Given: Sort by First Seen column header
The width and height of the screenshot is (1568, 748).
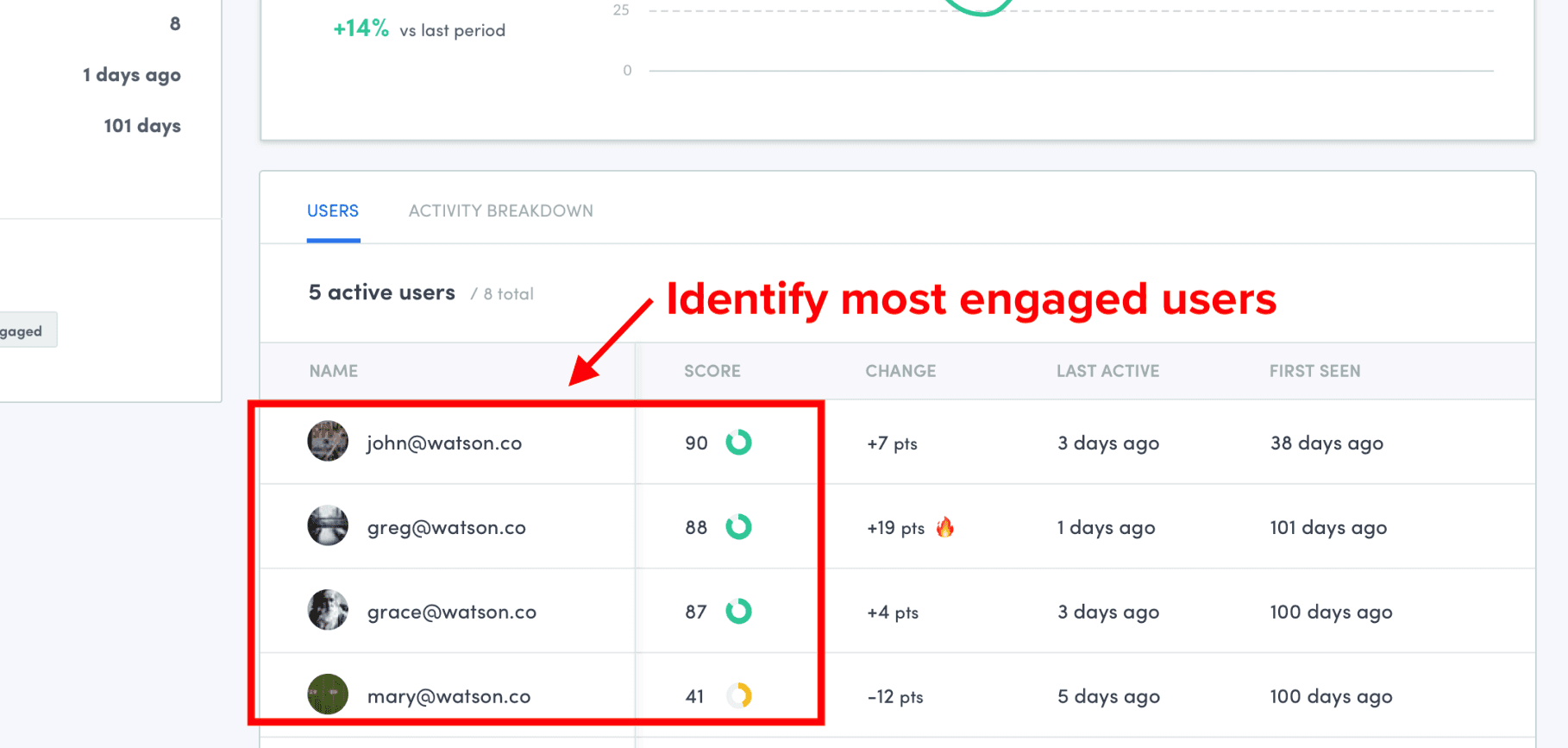Looking at the screenshot, I should coord(1314,371).
